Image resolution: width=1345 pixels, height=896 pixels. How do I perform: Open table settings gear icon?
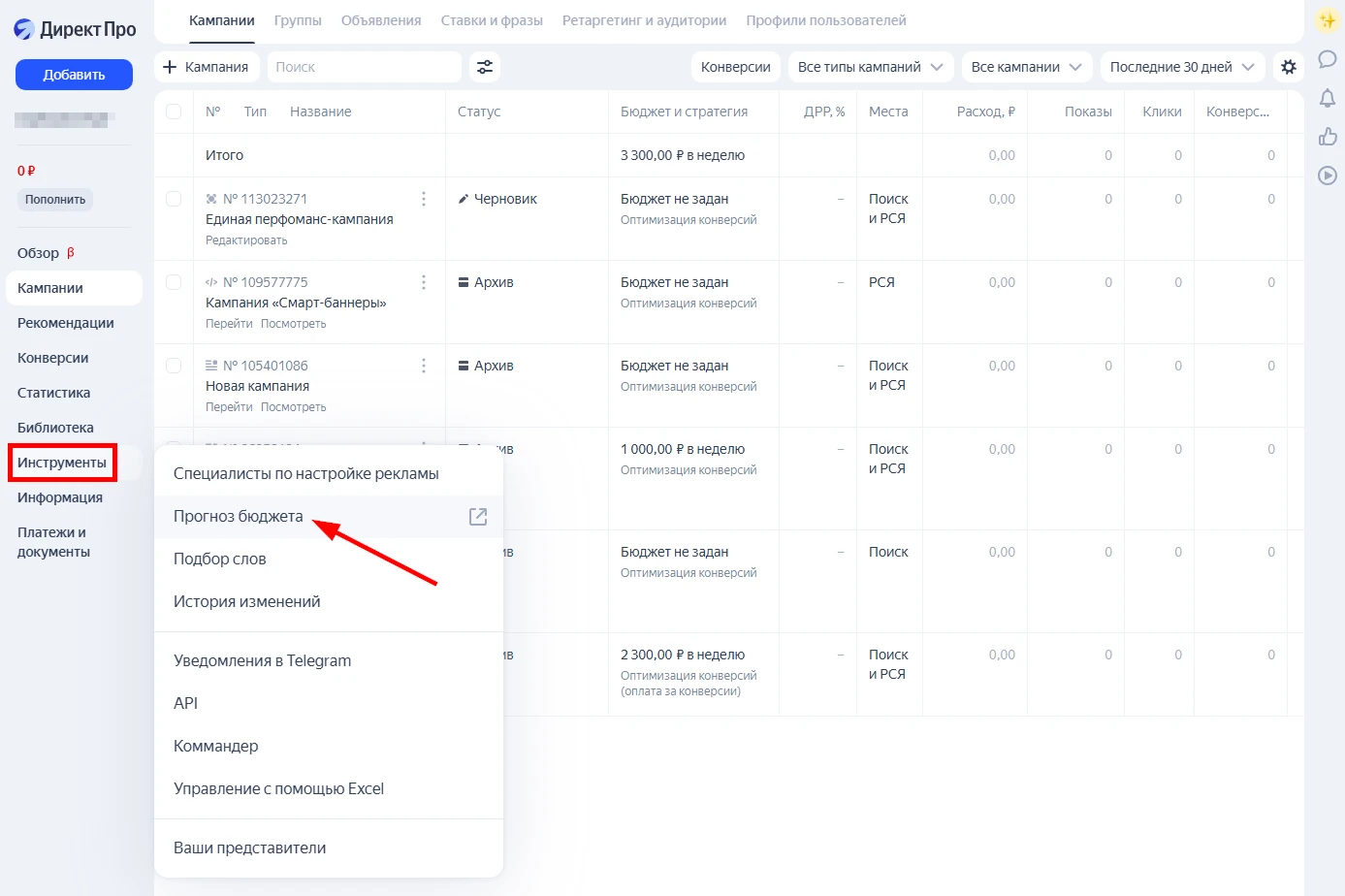pos(1288,67)
